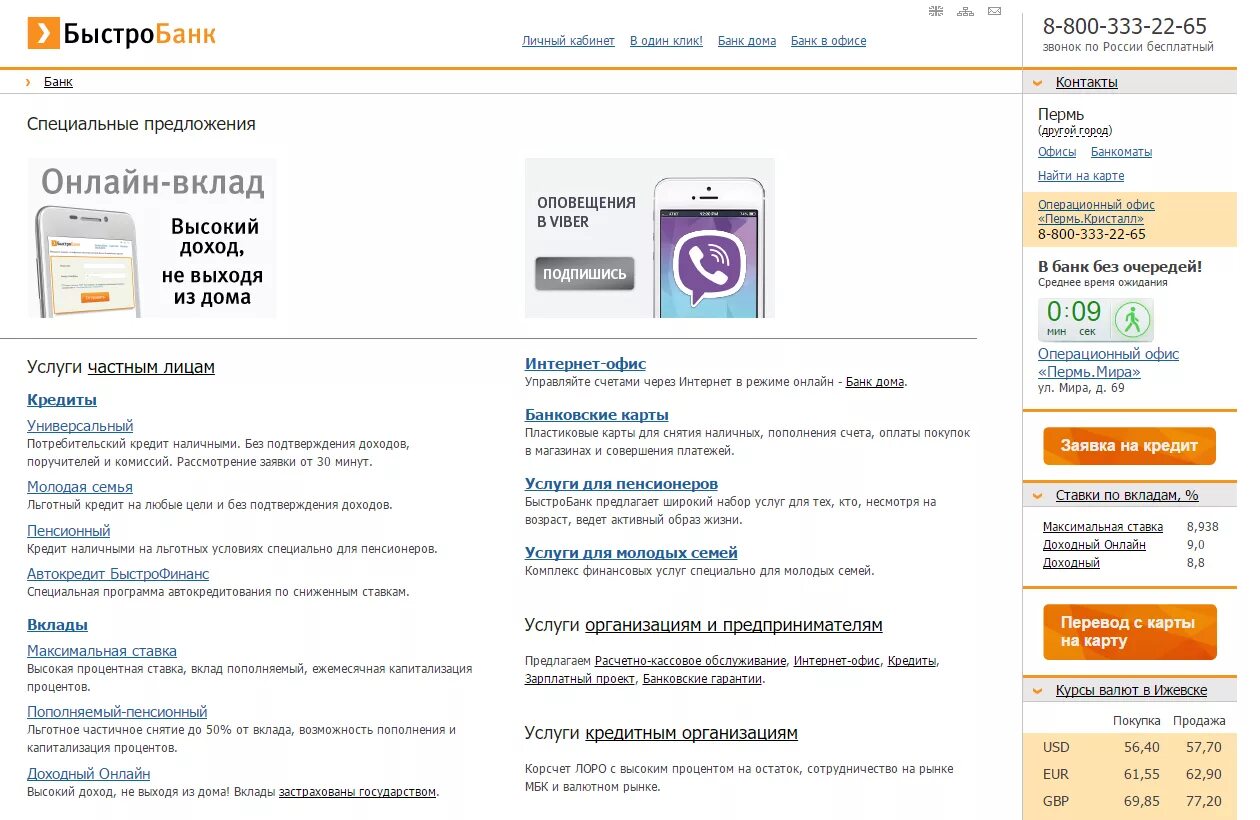Open the Банкоматы link
Image resolution: width=1260 pixels, height=820 pixels.
point(1121,152)
